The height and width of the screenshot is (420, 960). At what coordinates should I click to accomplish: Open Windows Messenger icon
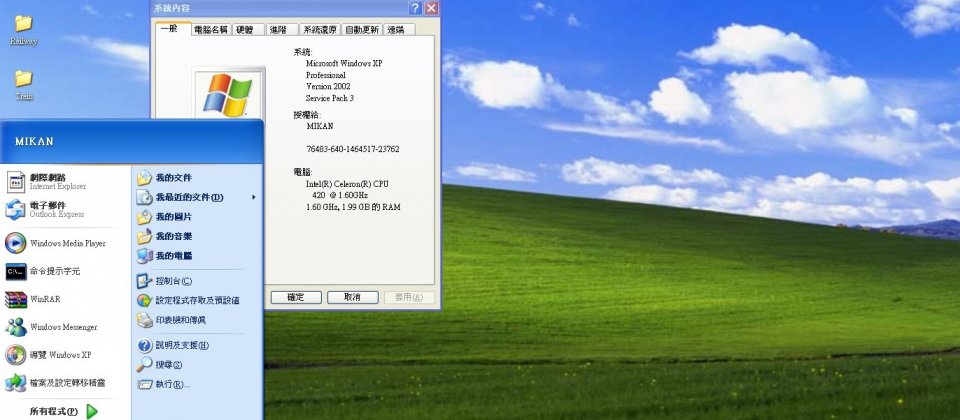point(16,327)
